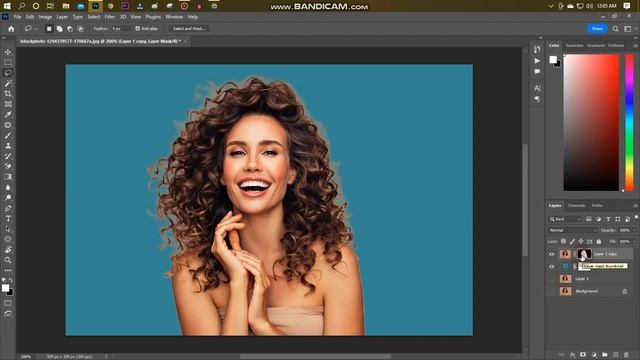Viewport: 640px width, 360px height.
Task: Select the Eyedropper tool
Action: (x=8, y=115)
